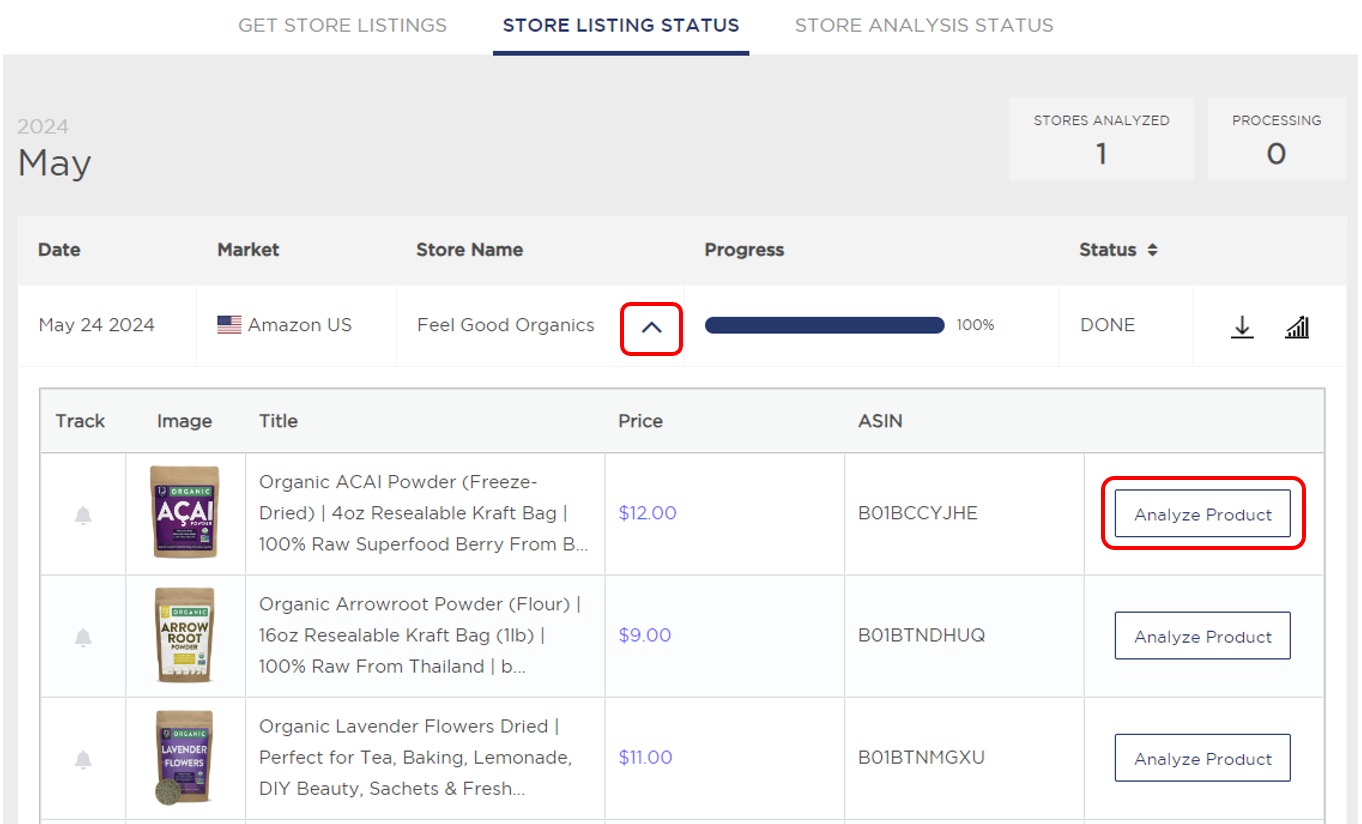The image size is (1362, 824).
Task: Open the analysis chart for Feel Good Organics
Action: tap(1297, 325)
